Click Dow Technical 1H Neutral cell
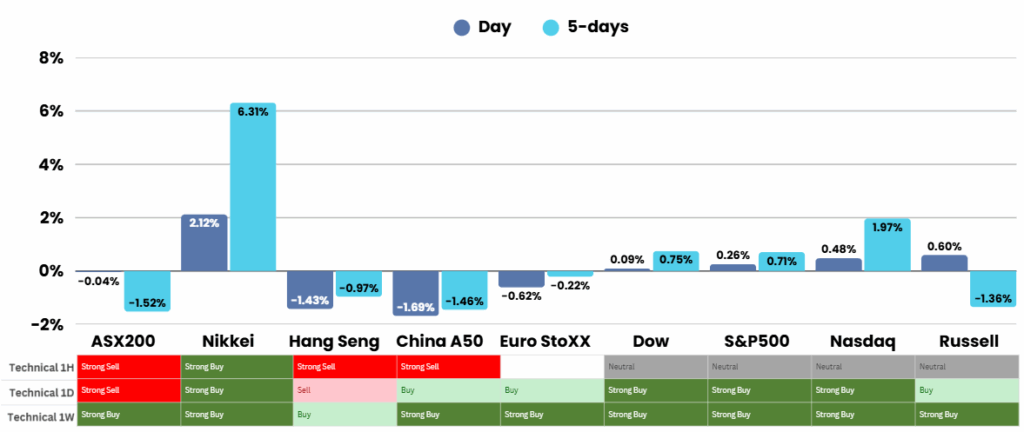The width and height of the screenshot is (1024, 432). [x=655, y=367]
